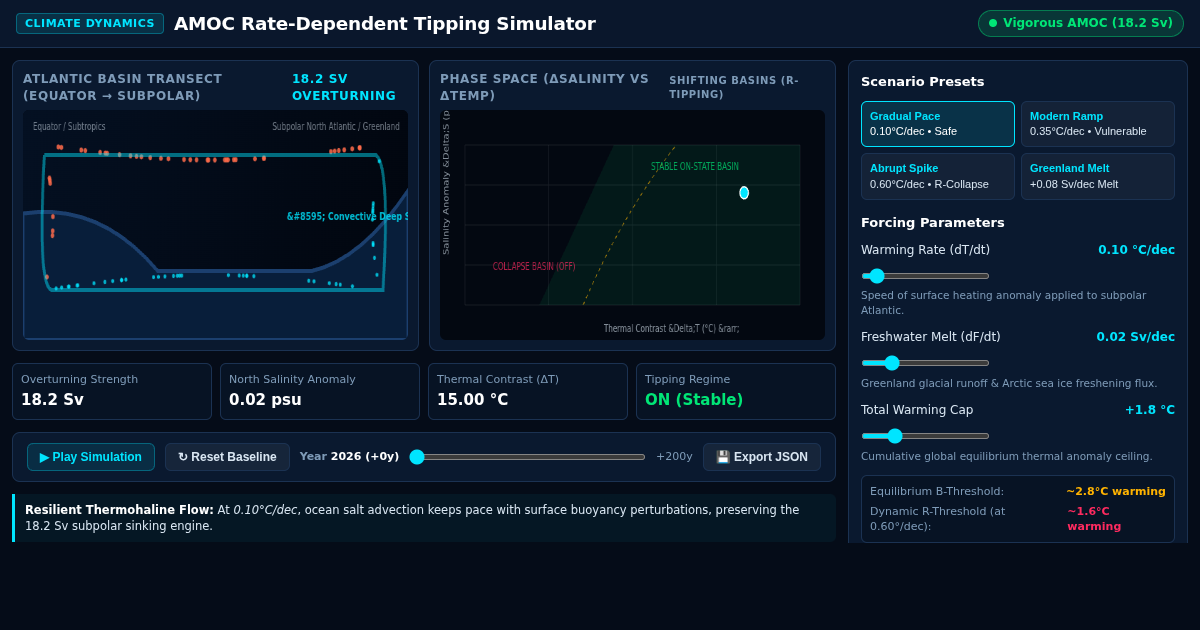This screenshot has height=630, width=1200.
Task: Click the SHIFTING BASINS (R-TIPPING) label
Action: click(x=734, y=88)
